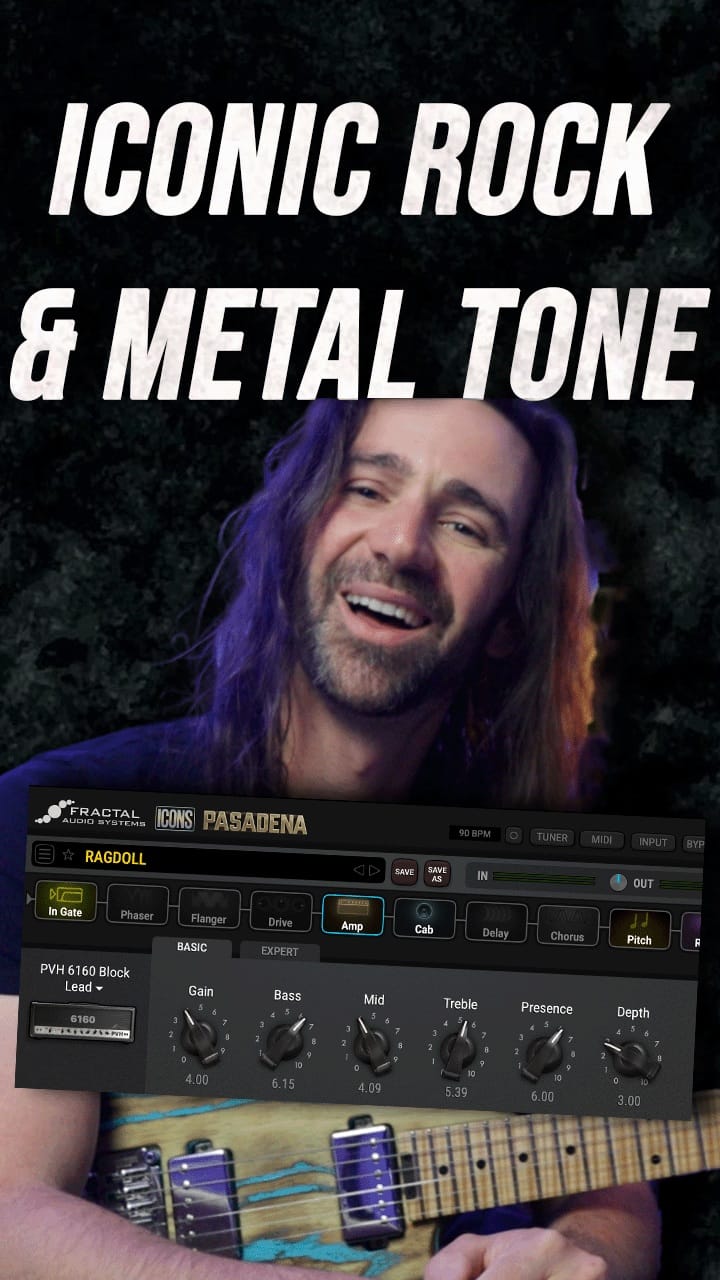Click the Bass value 6.15
The width and height of the screenshot is (720, 1280).
pos(283,1084)
